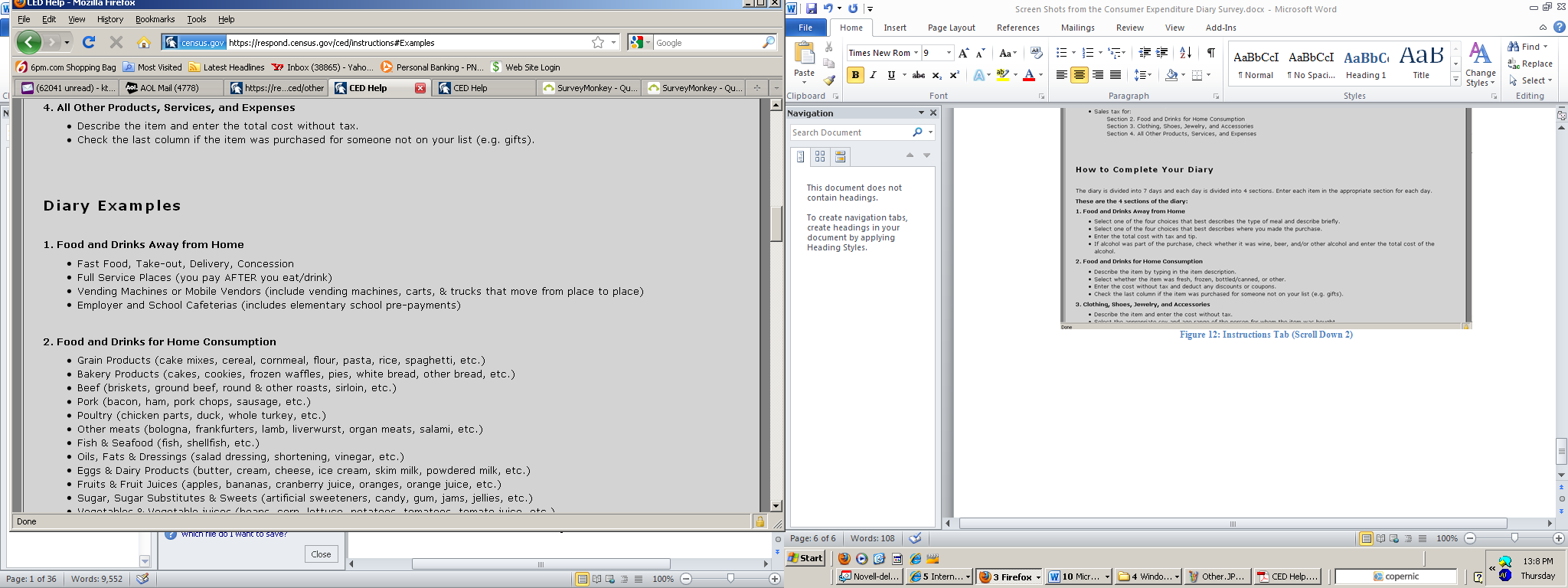Viewport: 1568px width, 588px height.
Task: Click the Replace button in Editing group
Action: point(1530,64)
